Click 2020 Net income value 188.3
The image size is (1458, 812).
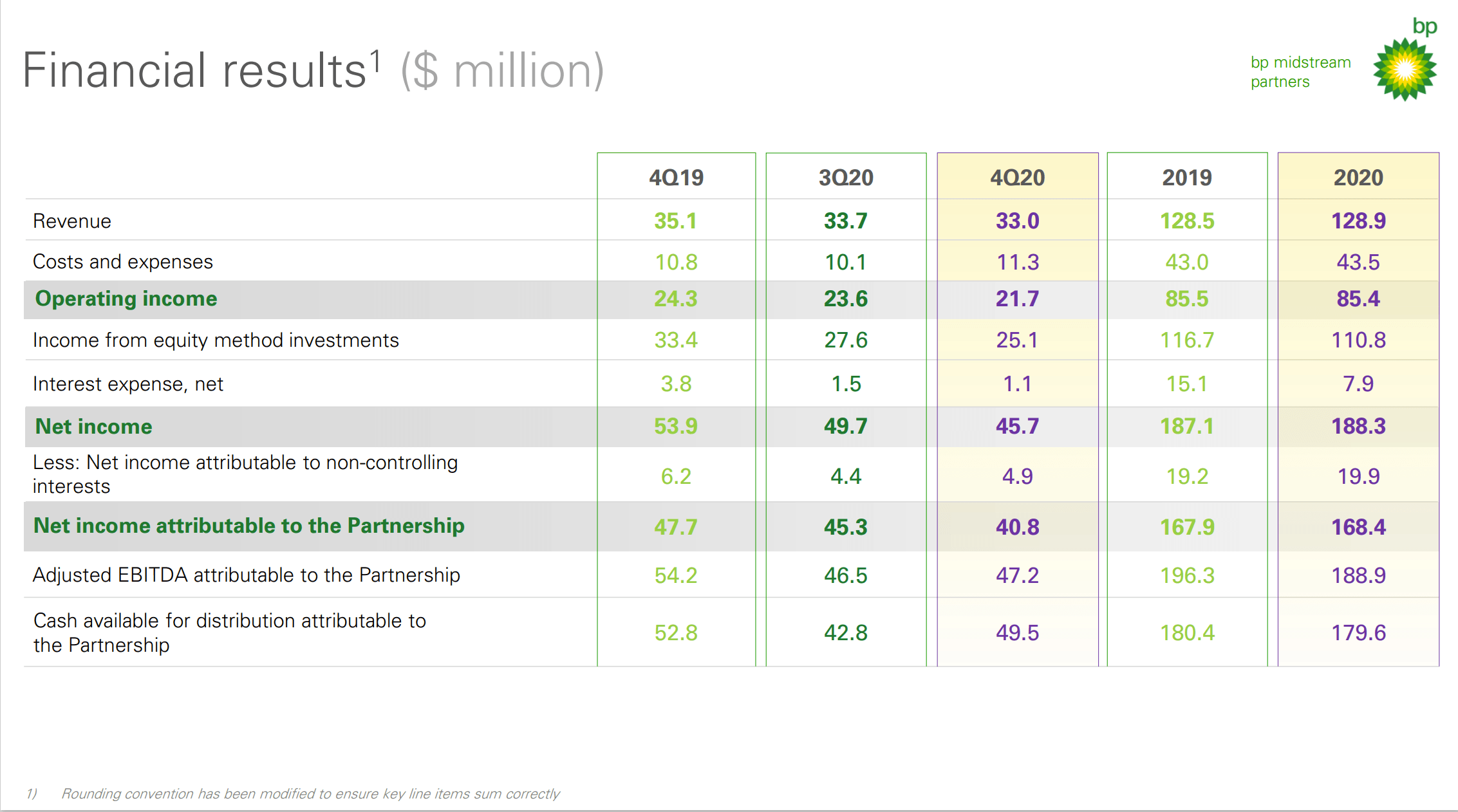pos(1358,427)
